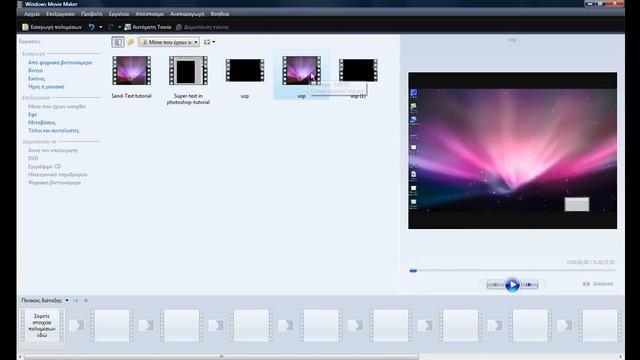Click the Βίντεο import link
This screenshot has width=640, height=360.
click(36, 71)
